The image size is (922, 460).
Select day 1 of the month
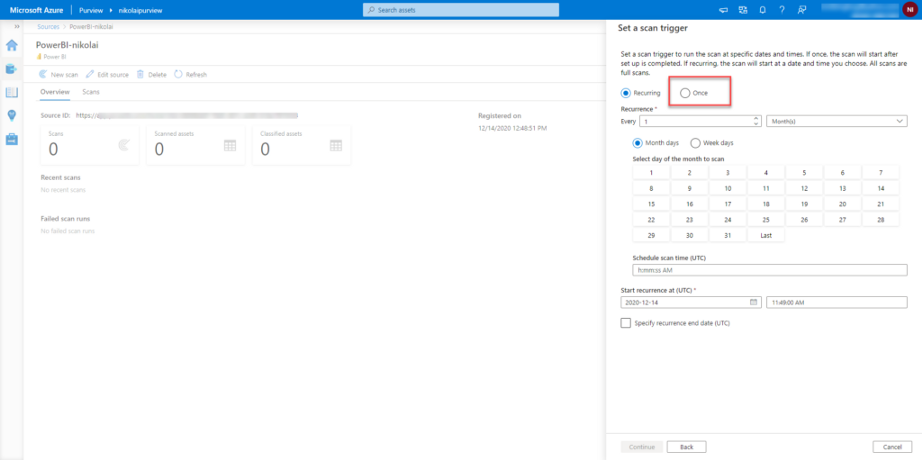pos(651,172)
